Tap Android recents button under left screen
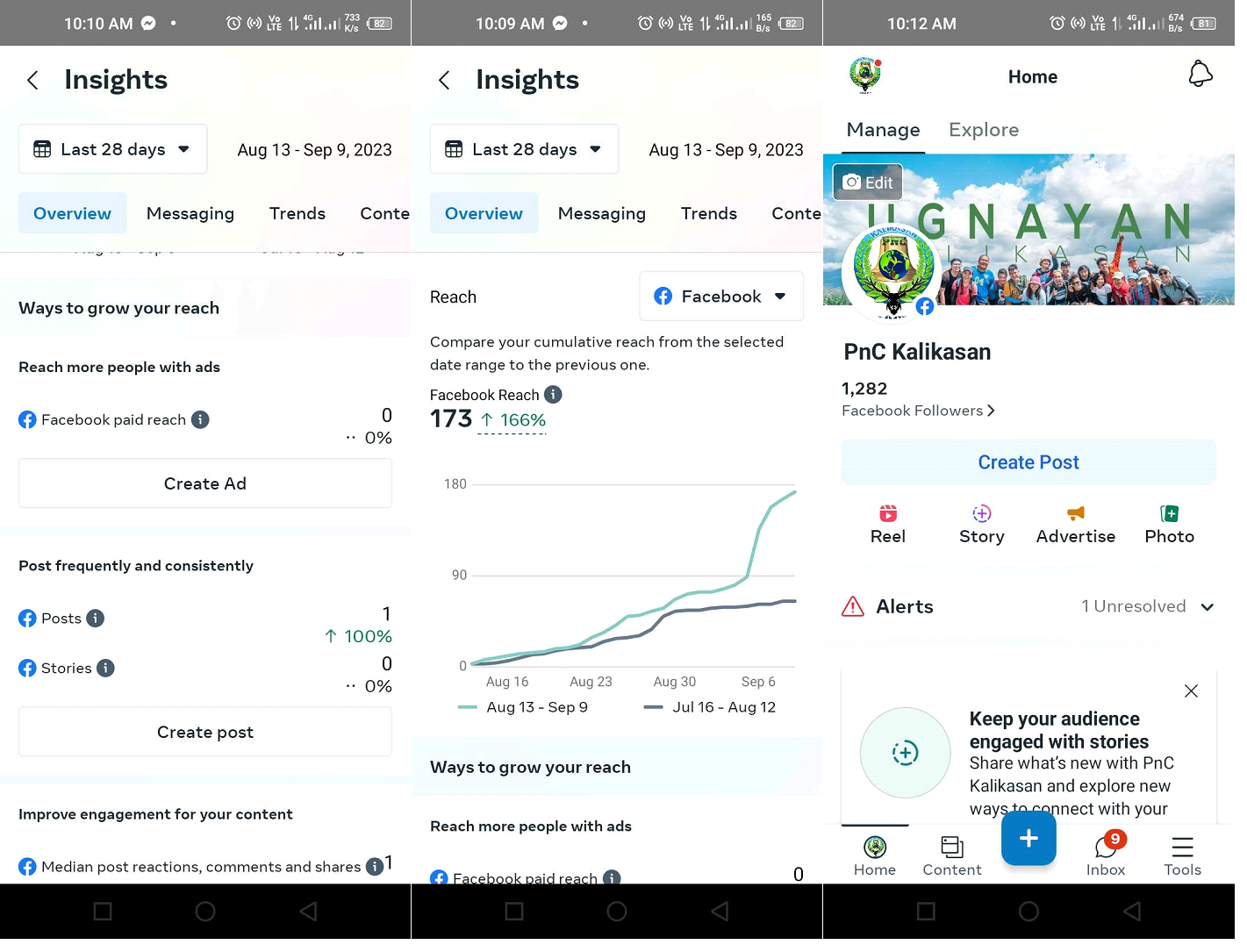1247x952 pixels. point(103,912)
